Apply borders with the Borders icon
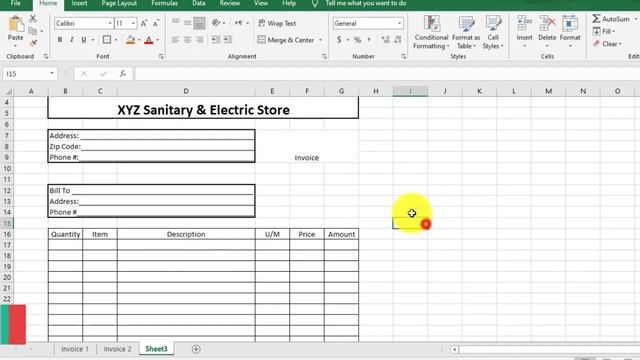640x360 pixels. (107, 40)
